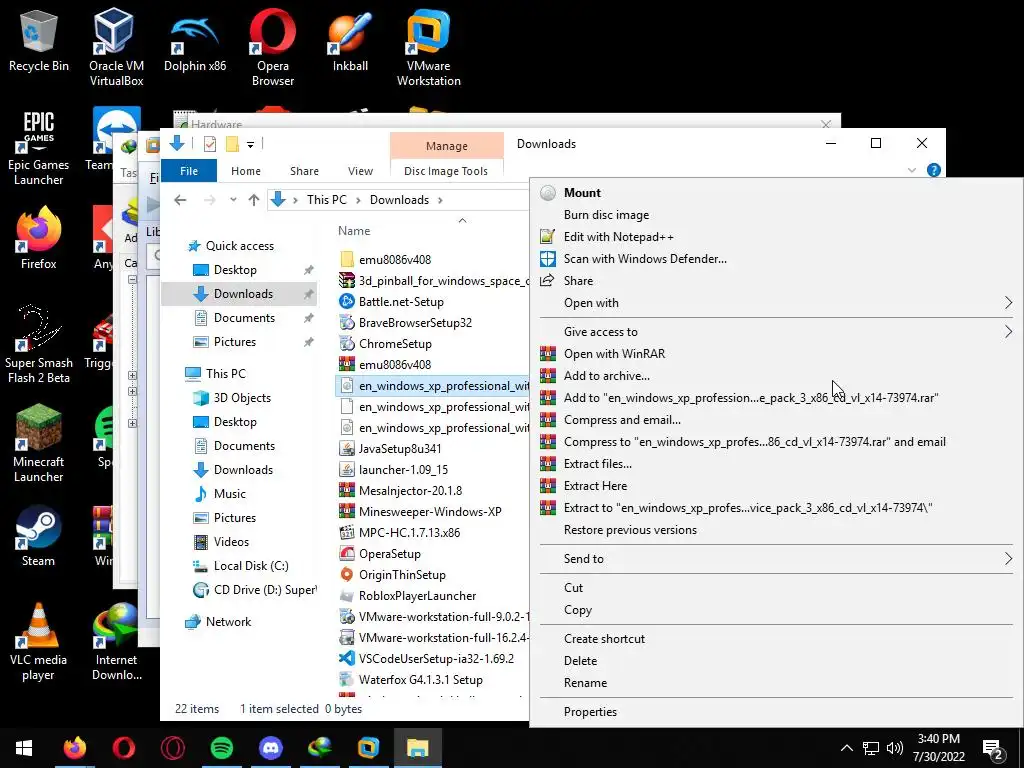Select the Opera Browser desktop icon
The height and width of the screenshot is (768, 1024).
273,47
